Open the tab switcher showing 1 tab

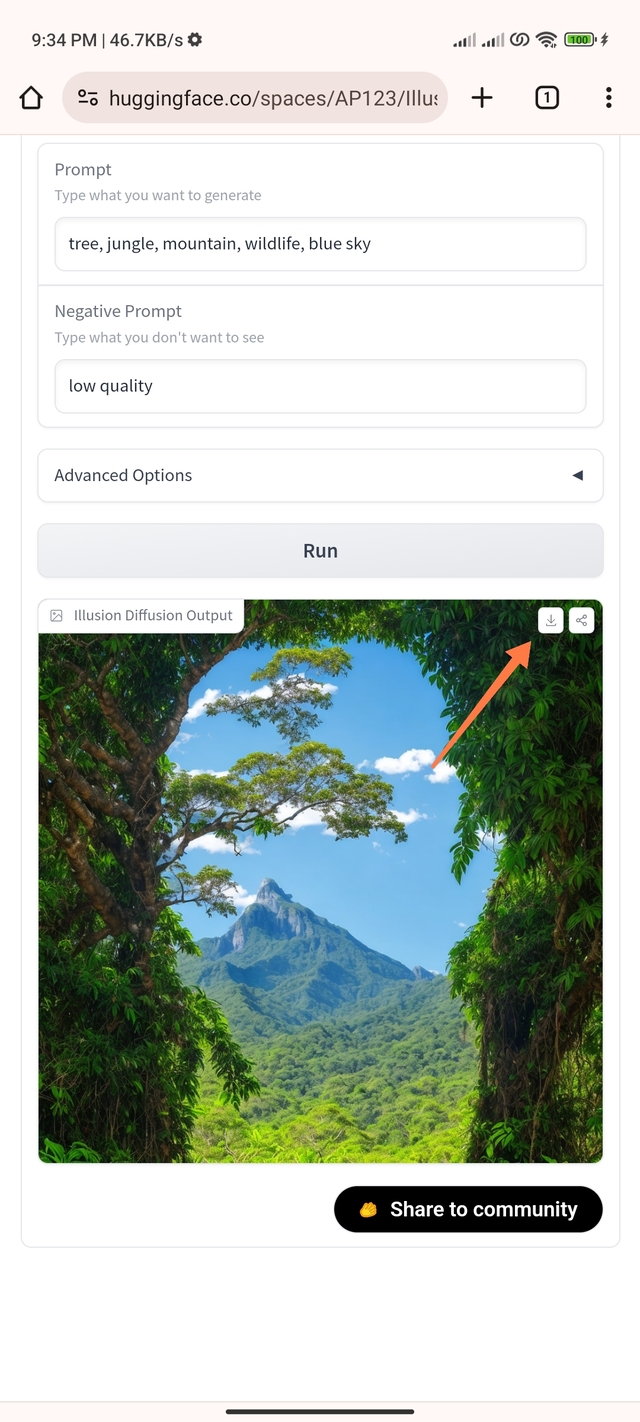pos(547,97)
